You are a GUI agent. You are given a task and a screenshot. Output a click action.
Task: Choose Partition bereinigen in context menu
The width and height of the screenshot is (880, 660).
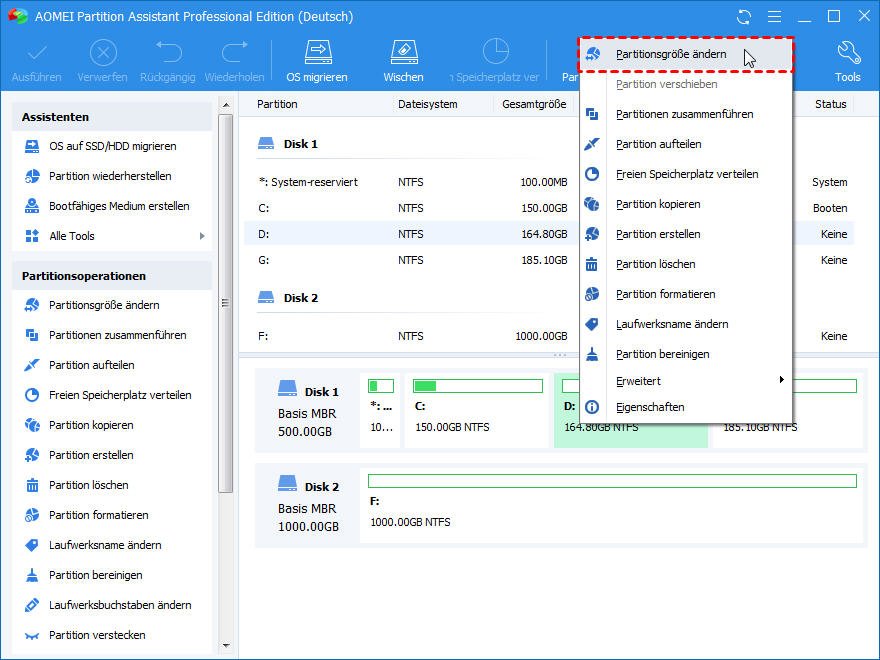(x=686, y=355)
